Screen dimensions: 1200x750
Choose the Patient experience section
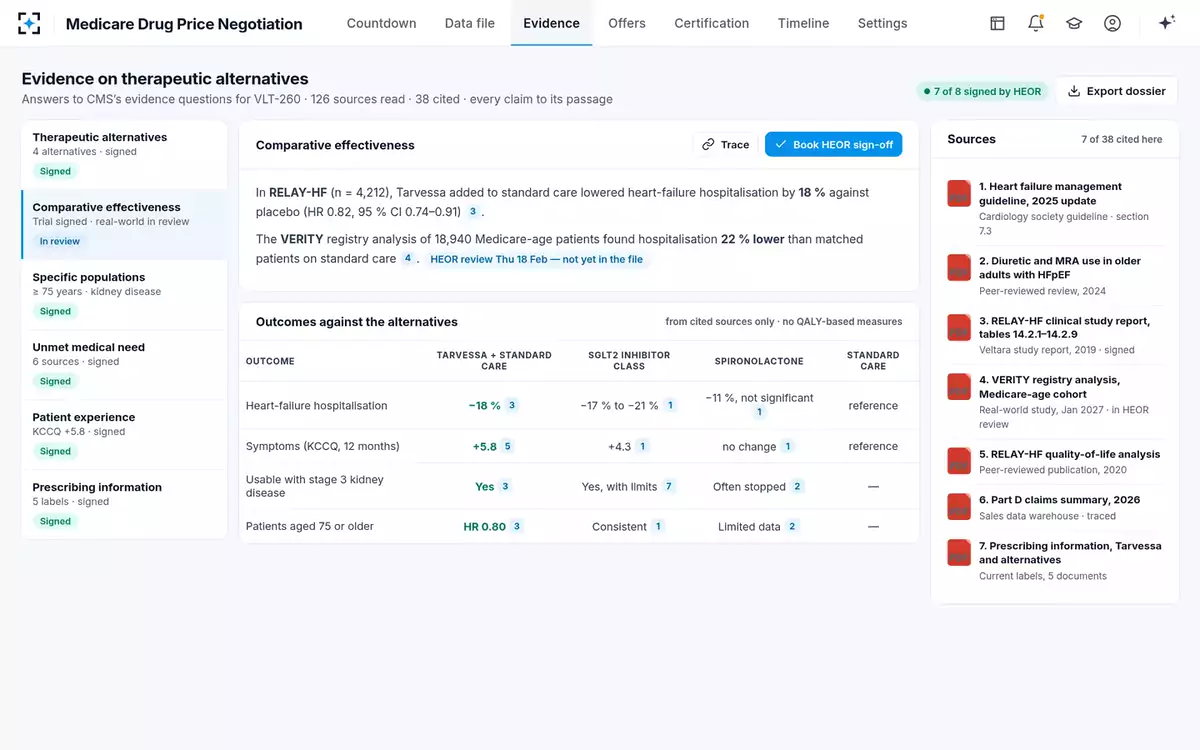[124, 435]
